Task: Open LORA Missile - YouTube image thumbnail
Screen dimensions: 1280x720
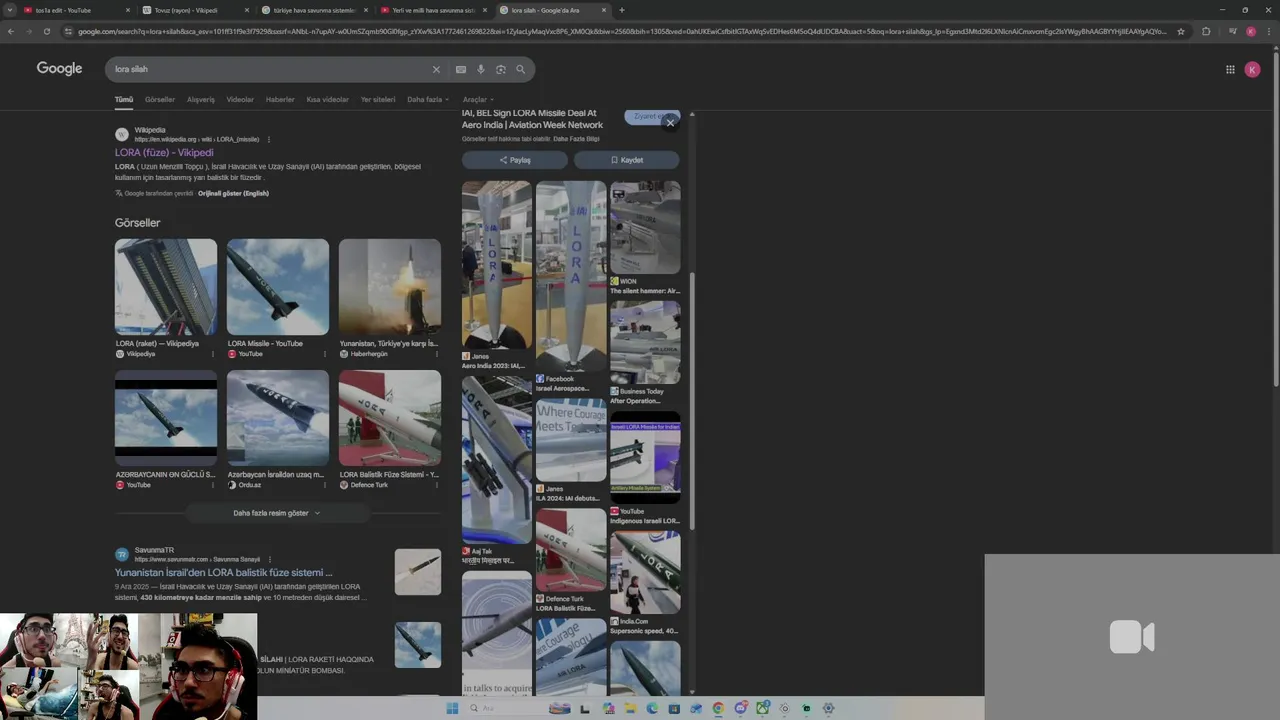Action: coord(278,287)
